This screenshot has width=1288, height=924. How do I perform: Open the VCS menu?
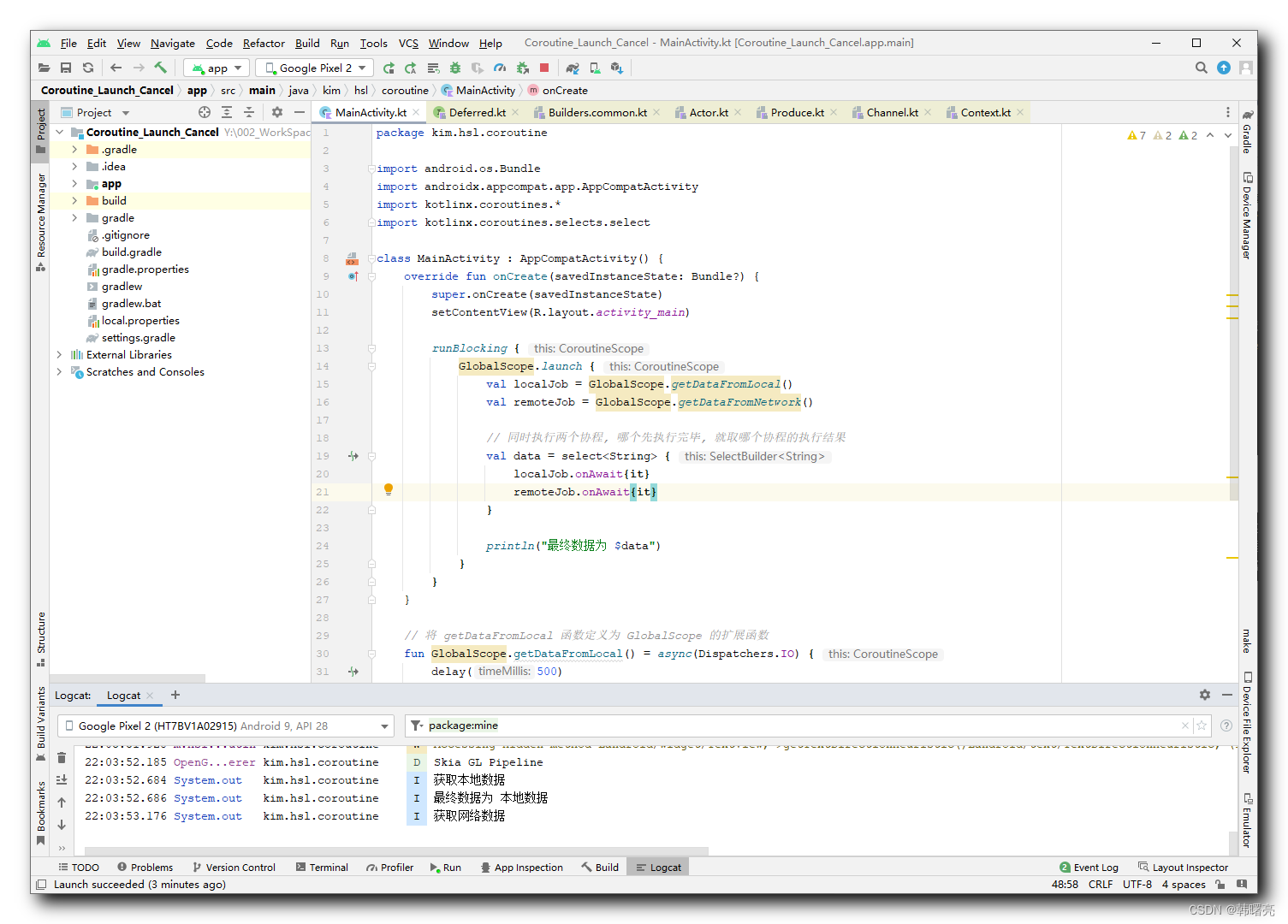408,43
